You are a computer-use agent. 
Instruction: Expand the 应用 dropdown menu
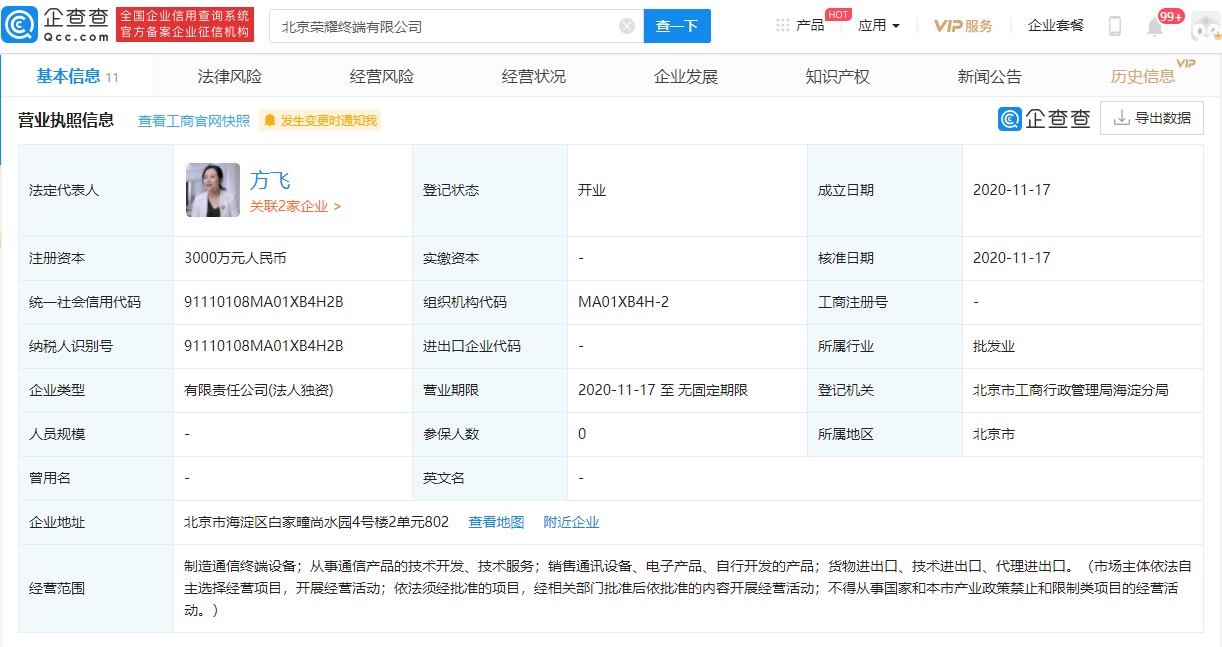pyautogui.click(x=879, y=26)
